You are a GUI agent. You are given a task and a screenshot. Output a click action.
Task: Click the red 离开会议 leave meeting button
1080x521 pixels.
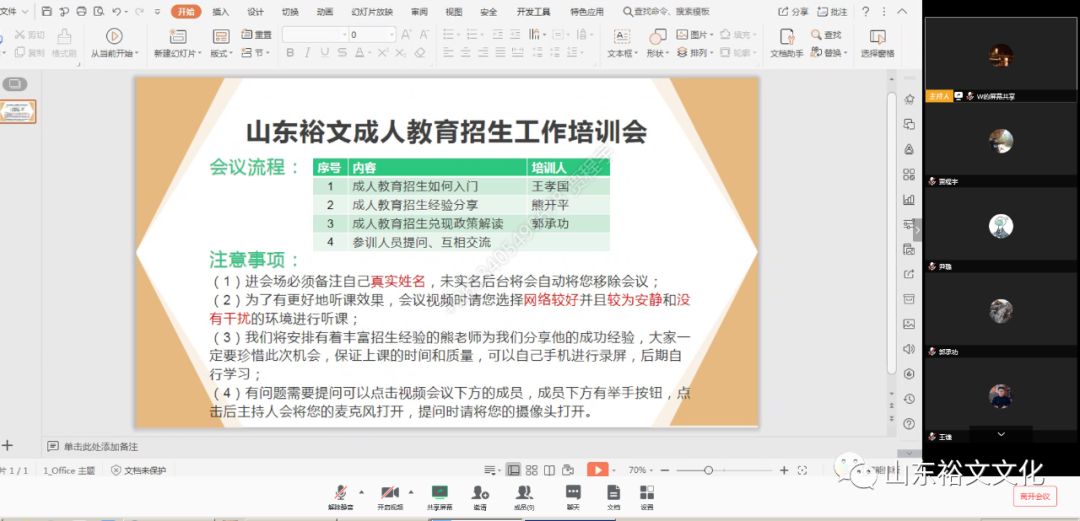[1035, 496]
